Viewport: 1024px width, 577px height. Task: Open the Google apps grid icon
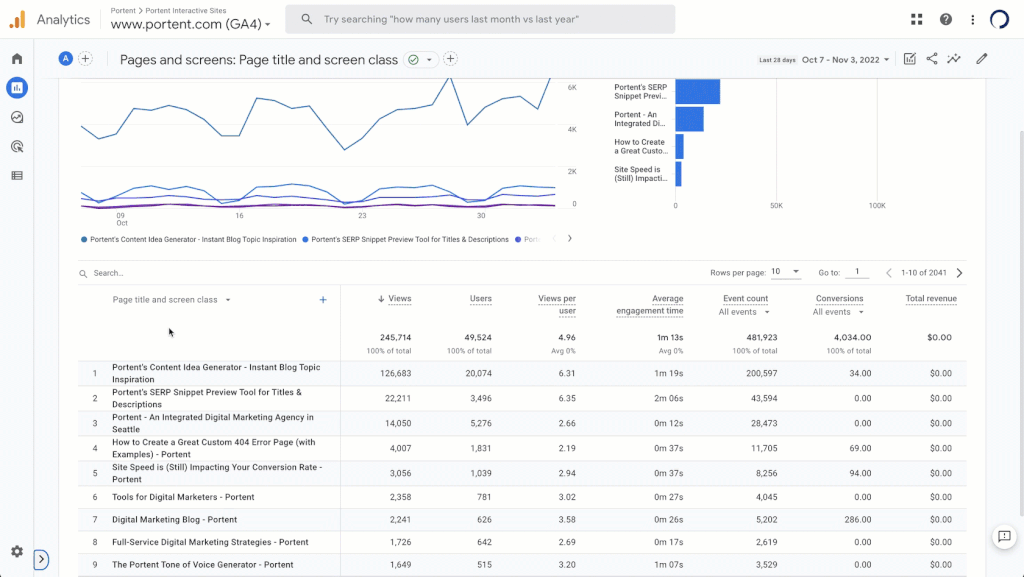point(917,20)
